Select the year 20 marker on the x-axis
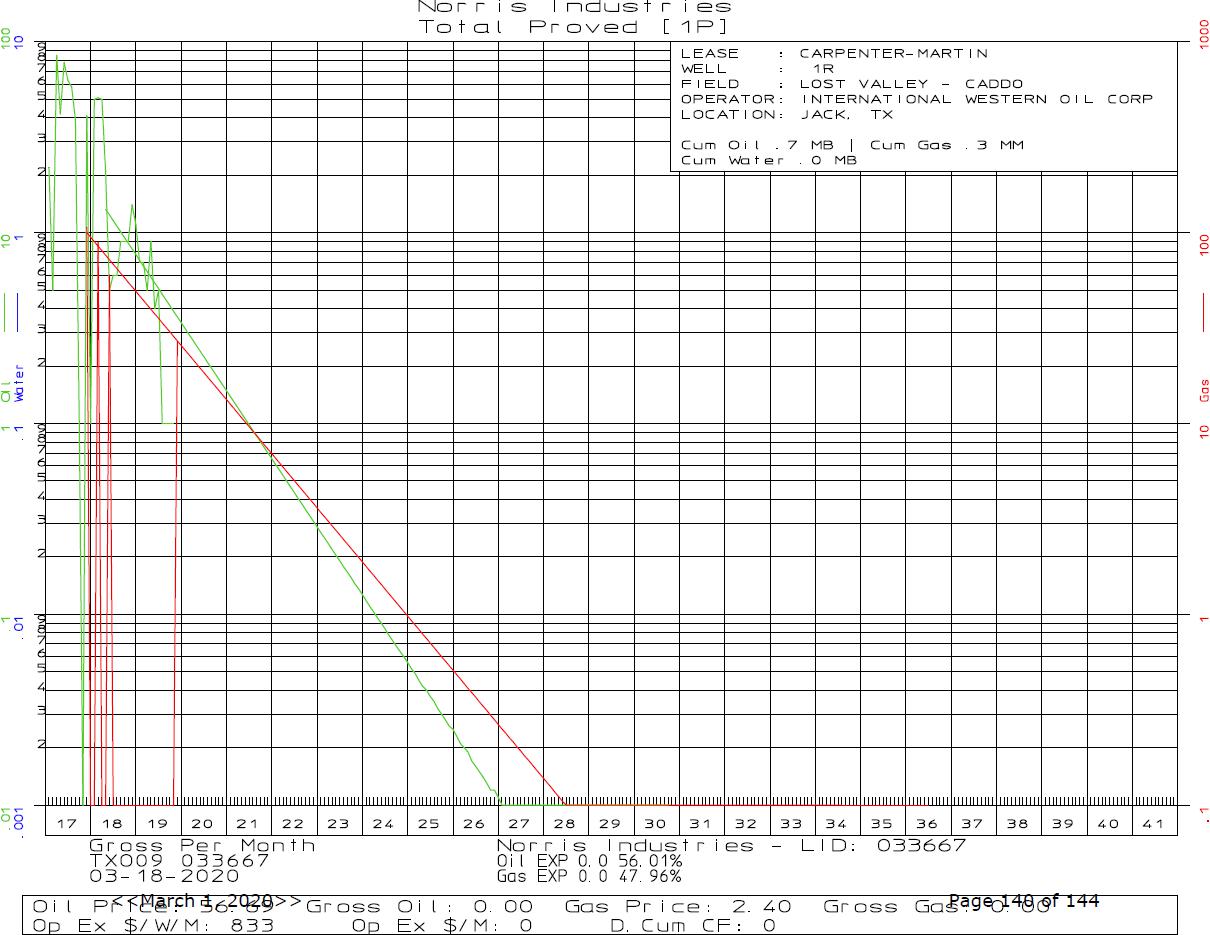The width and height of the screenshot is (1210, 935). click(x=203, y=823)
